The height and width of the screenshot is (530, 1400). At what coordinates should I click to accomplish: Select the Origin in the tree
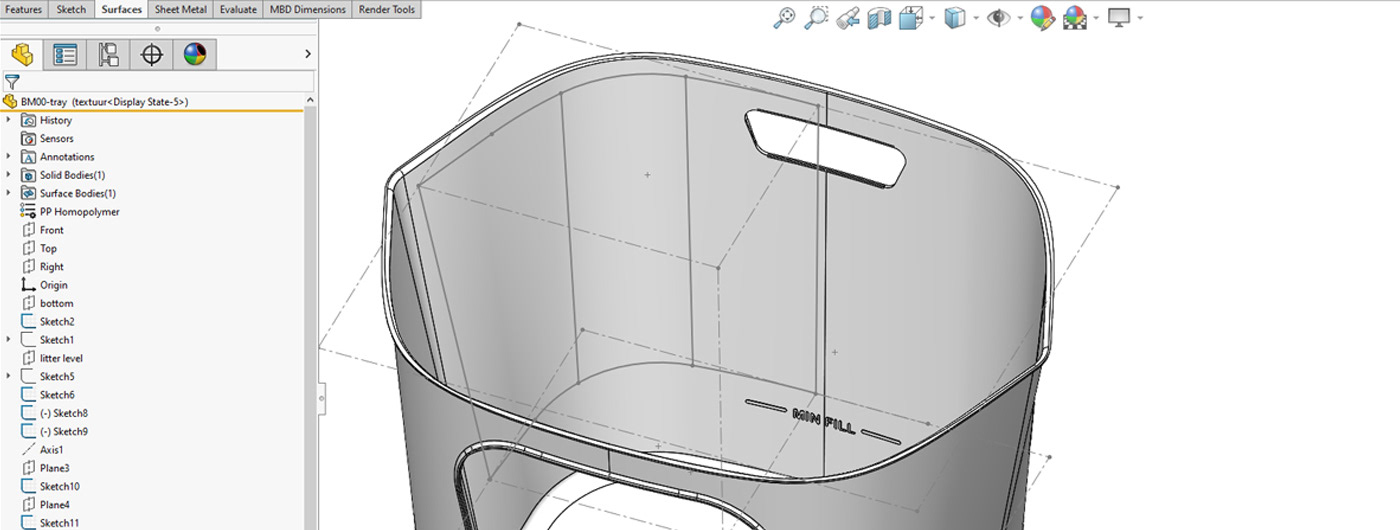click(x=44, y=285)
